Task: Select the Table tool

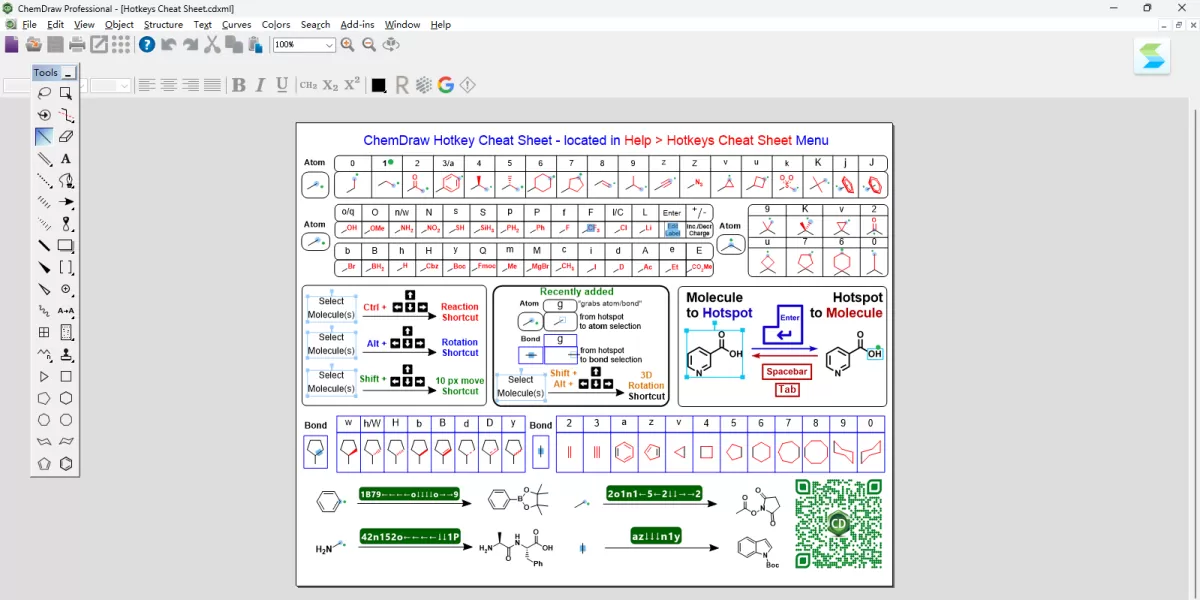Action: click(44, 333)
